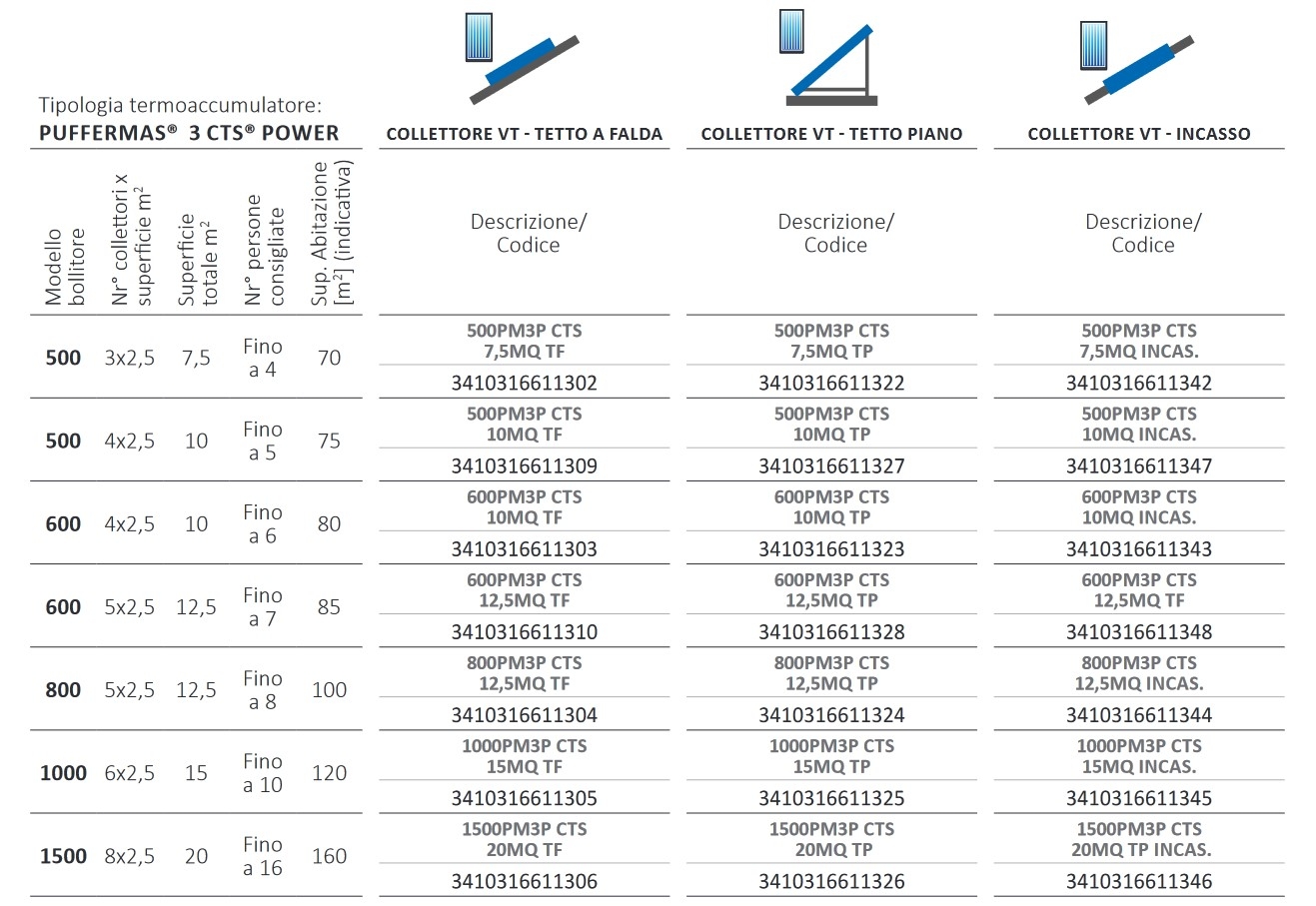The height and width of the screenshot is (906, 1316).
Task: Click description '1500PM3P CTS 20MQ TF'
Action: [x=525, y=839]
